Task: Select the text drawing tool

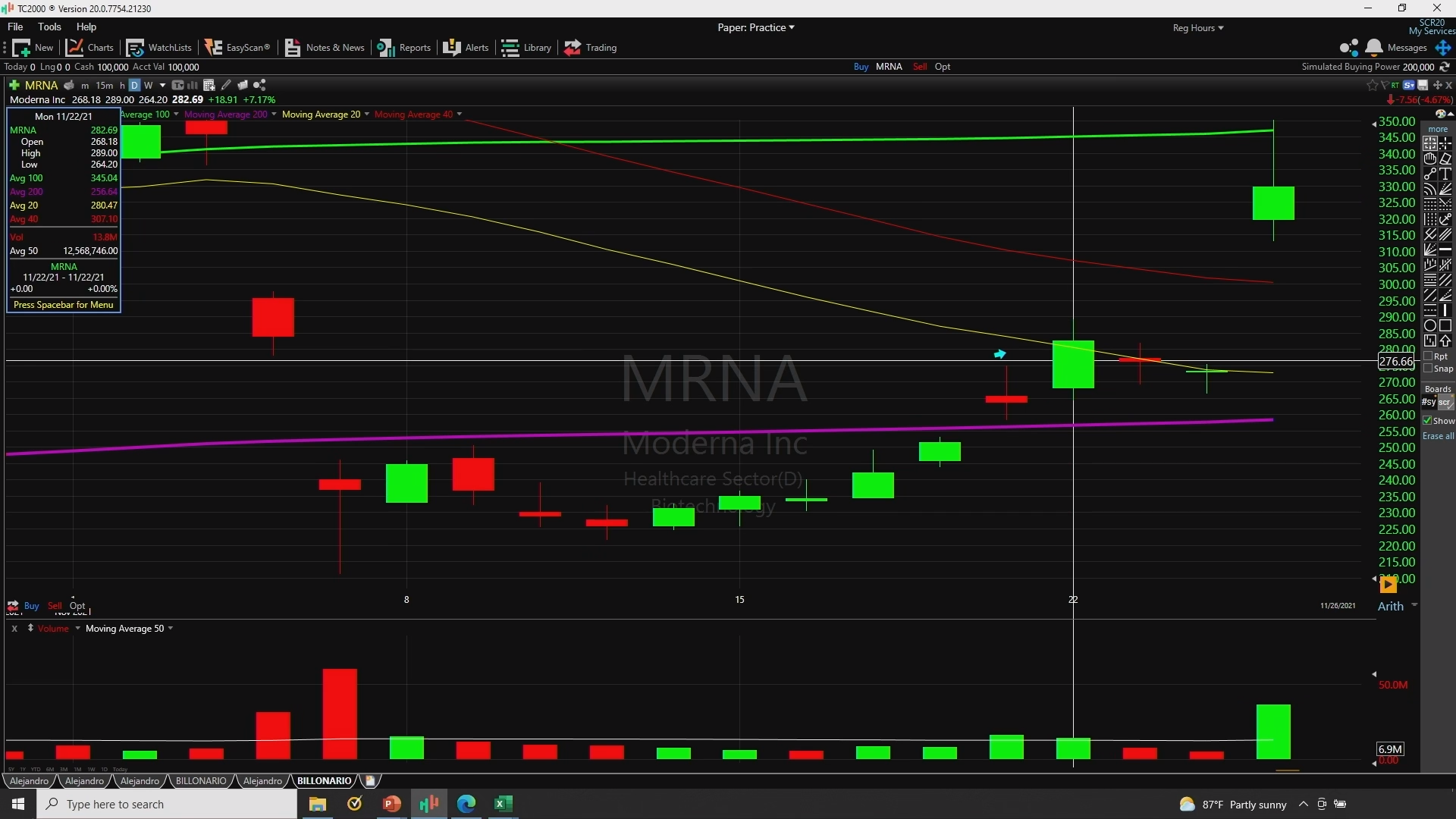Action: coord(1445,174)
